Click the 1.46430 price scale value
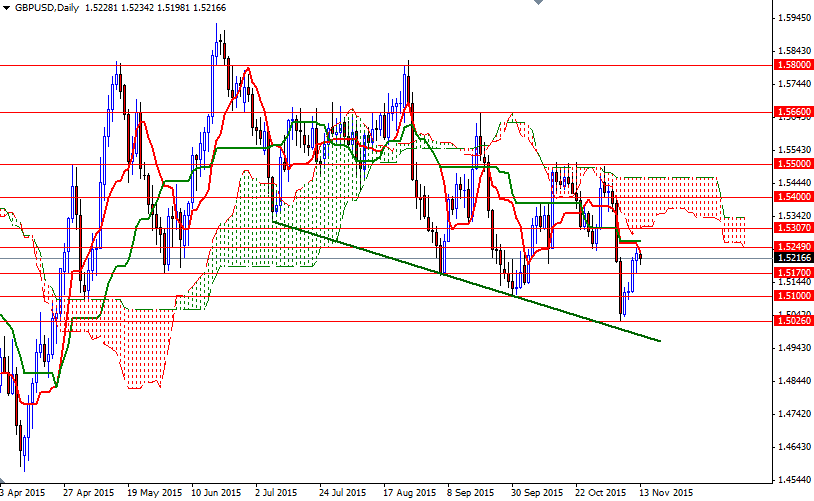814x501 pixels. tap(794, 447)
